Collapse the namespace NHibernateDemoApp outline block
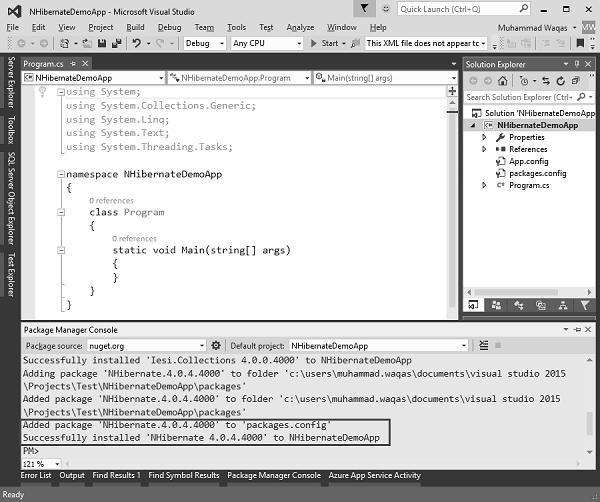This screenshot has width=600, height=502. pos(60,174)
